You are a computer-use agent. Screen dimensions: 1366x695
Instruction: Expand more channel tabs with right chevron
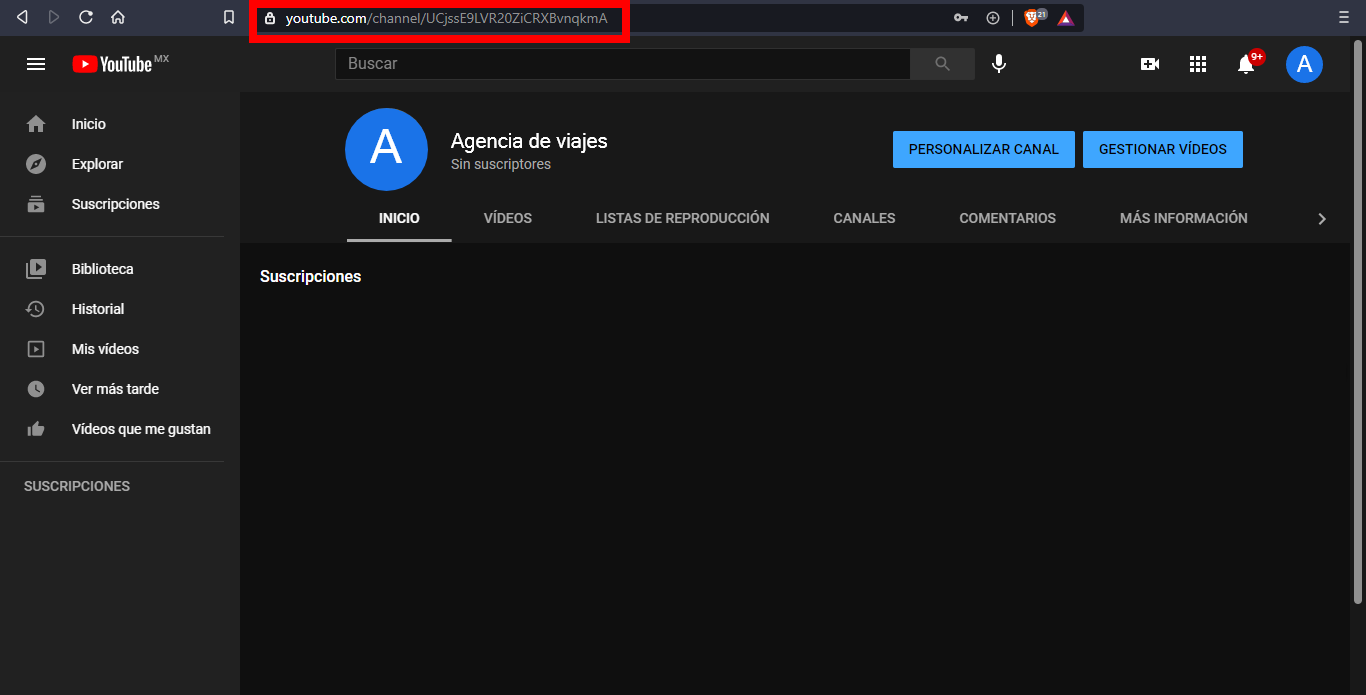coord(1322,219)
